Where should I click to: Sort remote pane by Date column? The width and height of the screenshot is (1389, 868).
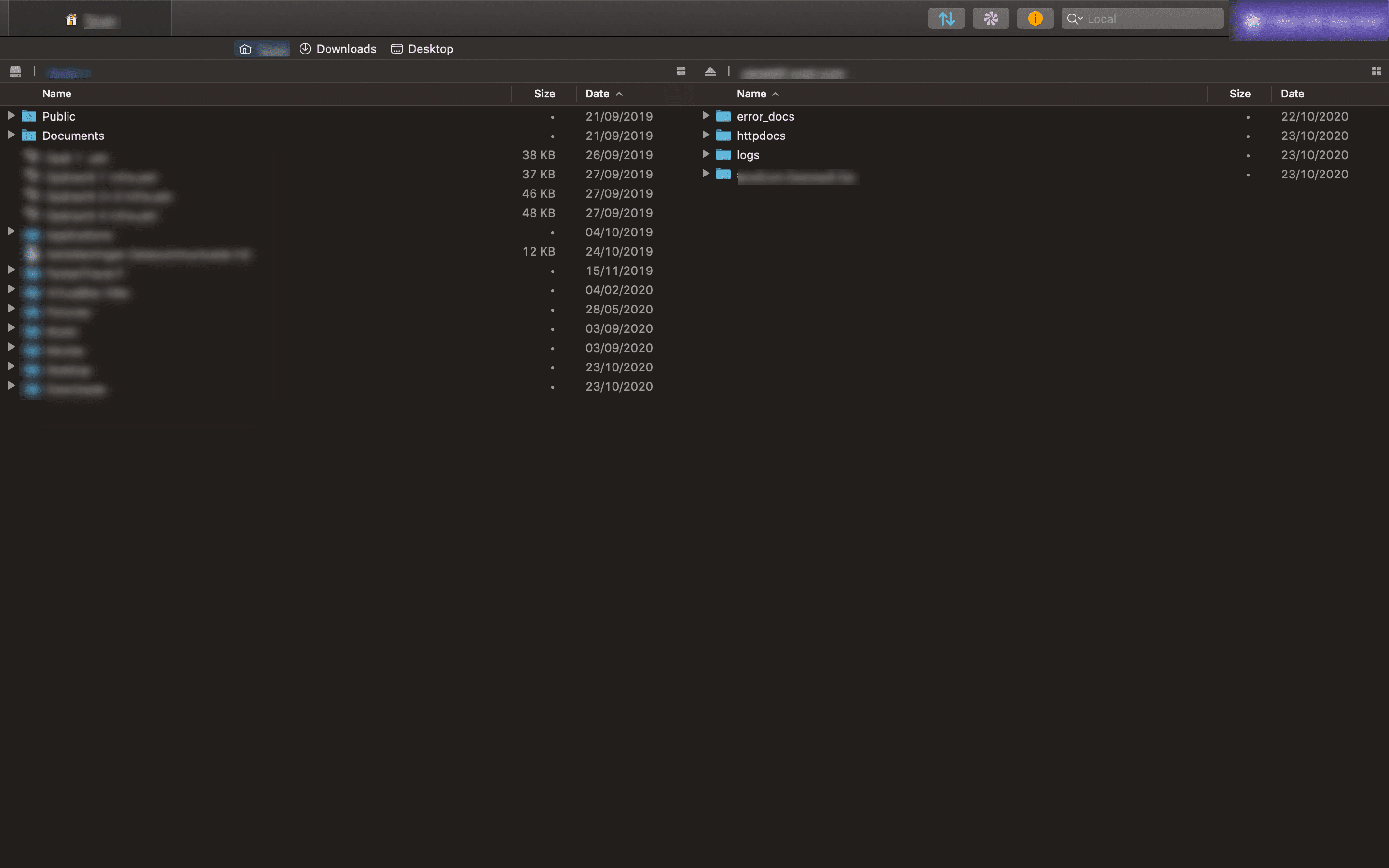[1293, 94]
